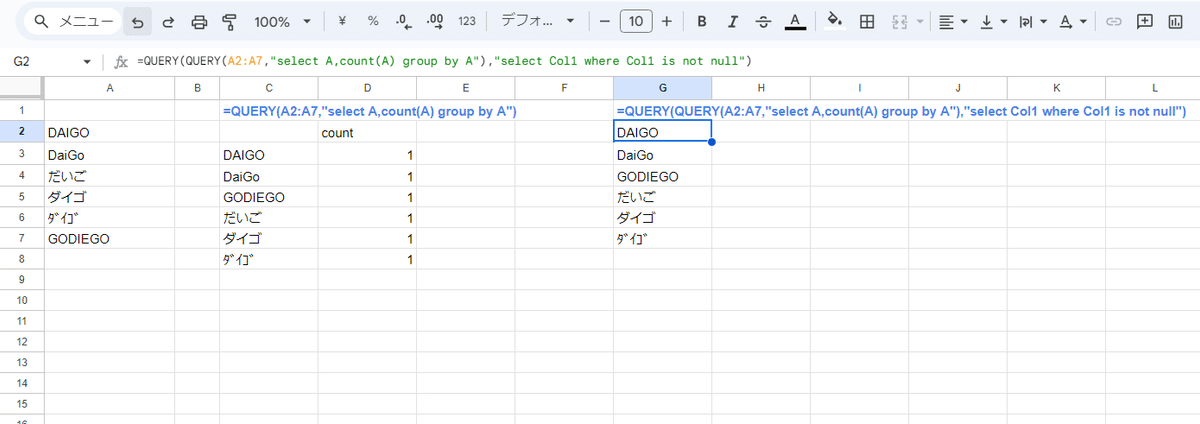Viewport: 1200px width, 424px height.
Task: Click the menu search box
Action: click(x=71, y=21)
